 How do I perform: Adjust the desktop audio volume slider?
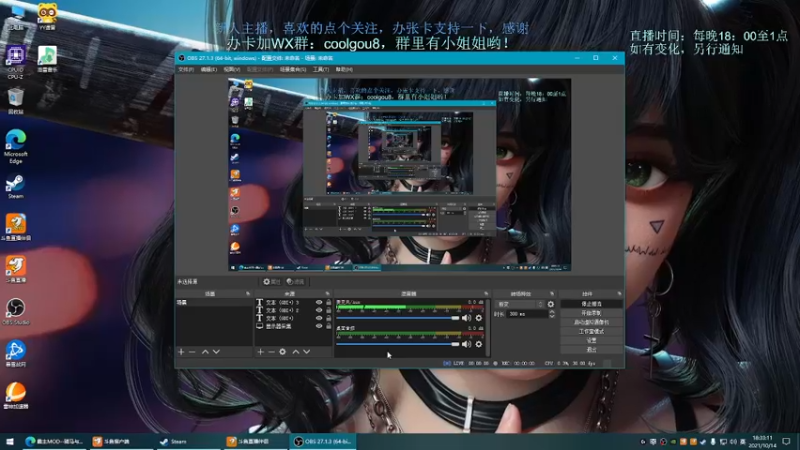(397, 344)
